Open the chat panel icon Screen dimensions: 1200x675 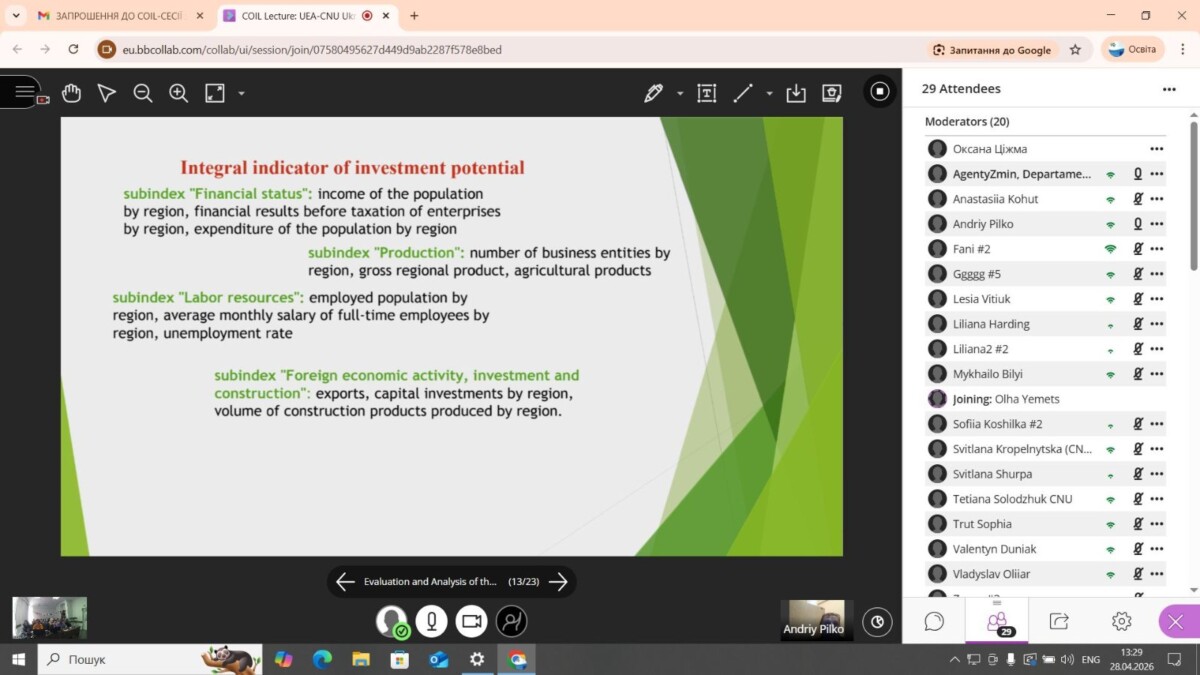934,622
